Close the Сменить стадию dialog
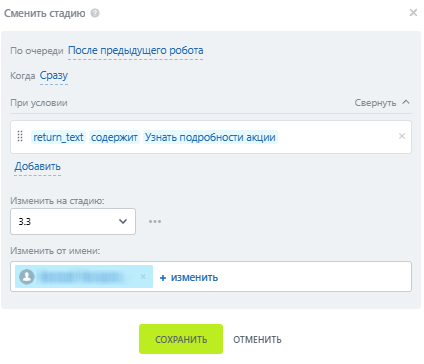 coord(413,13)
